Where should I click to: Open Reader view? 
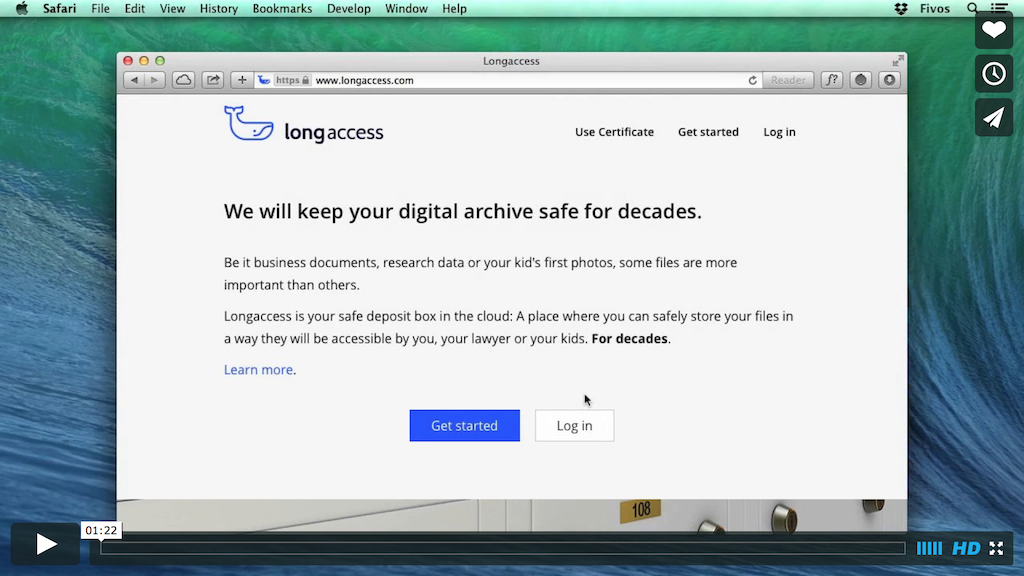pos(788,80)
